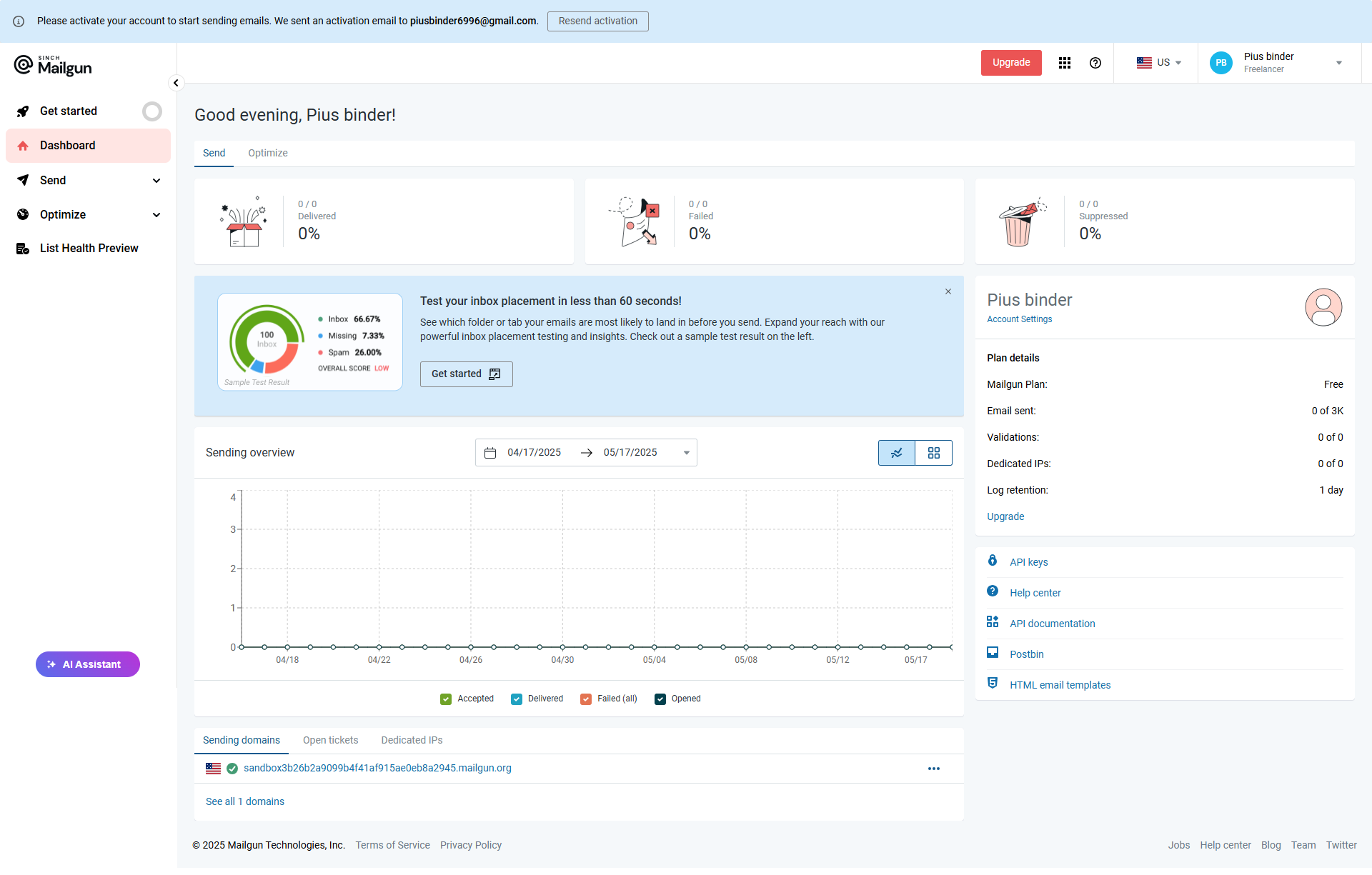This screenshot has width=1372, height=875.
Task: Open the Blog footer link
Action: pyautogui.click(x=1271, y=846)
